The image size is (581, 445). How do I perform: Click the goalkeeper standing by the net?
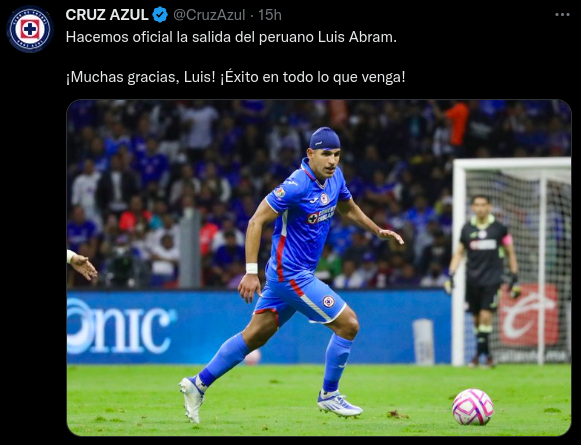click(483, 280)
